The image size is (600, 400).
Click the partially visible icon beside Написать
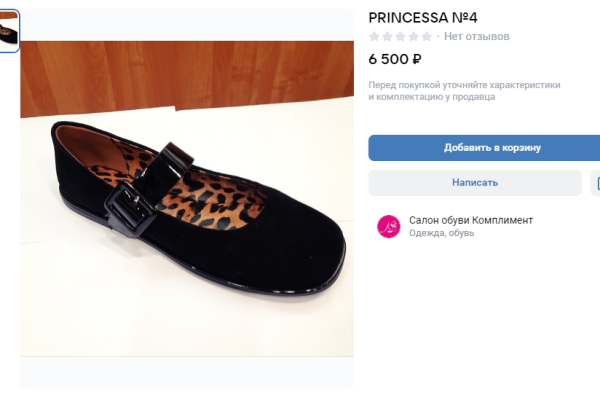tap(596, 182)
